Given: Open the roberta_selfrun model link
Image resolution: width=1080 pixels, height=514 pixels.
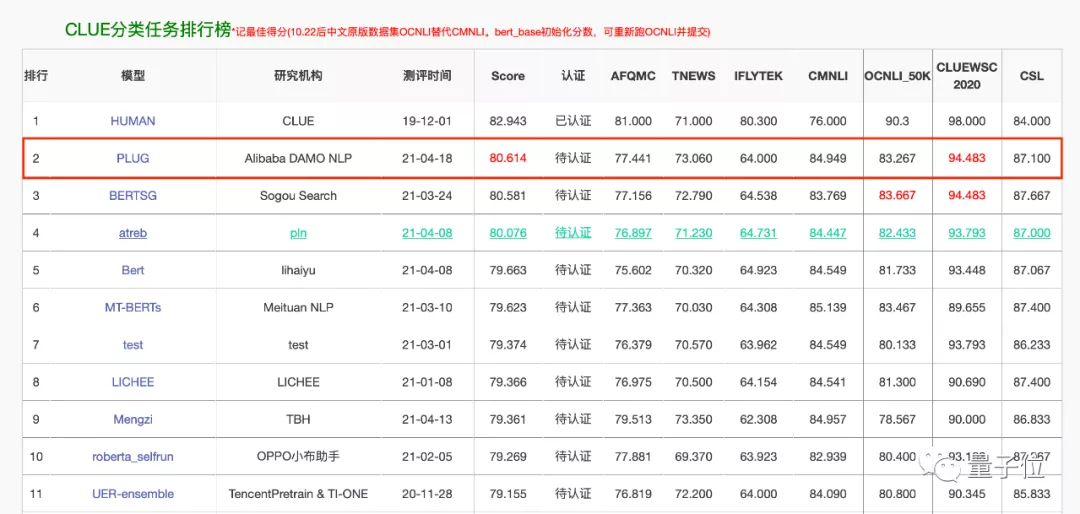Looking at the screenshot, I should 133,456.
